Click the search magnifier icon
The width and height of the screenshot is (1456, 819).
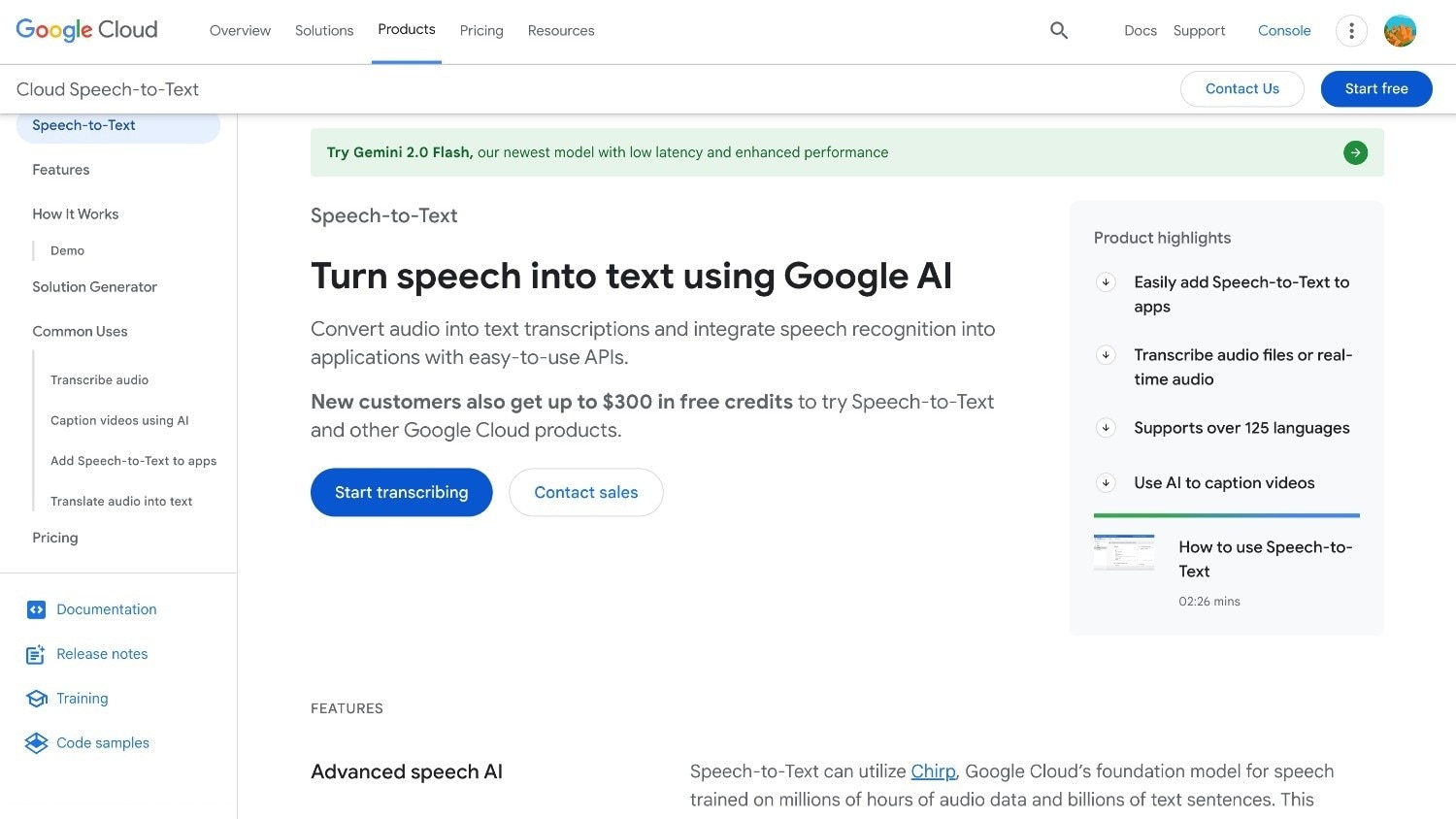tap(1059, 31)
